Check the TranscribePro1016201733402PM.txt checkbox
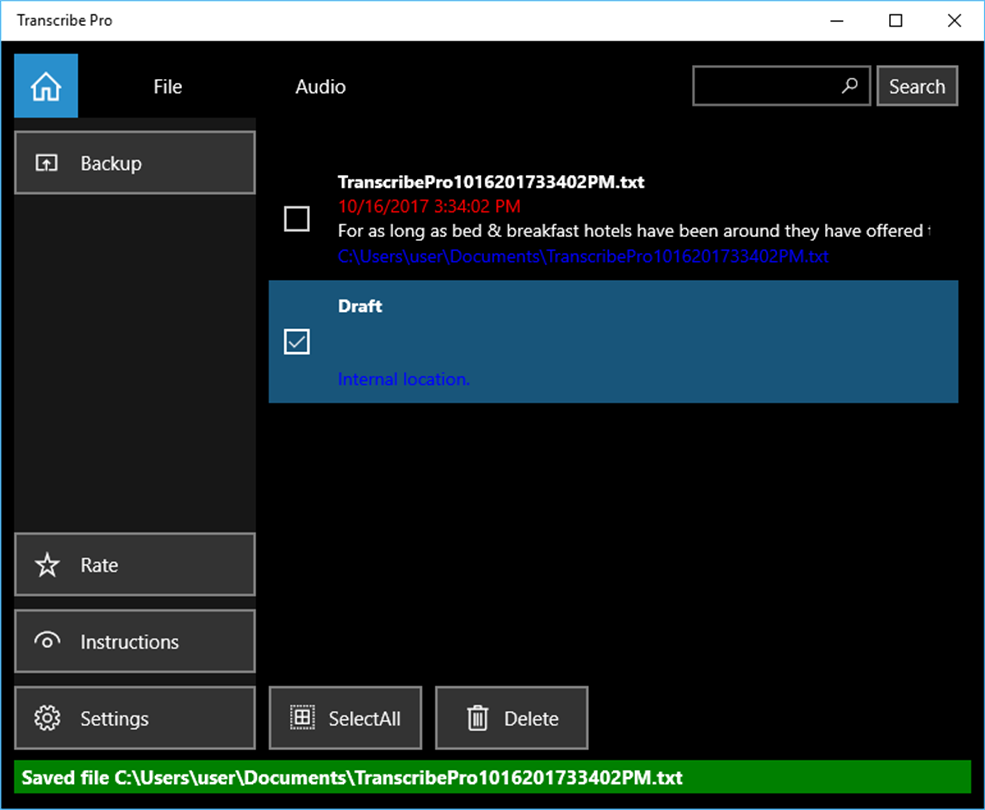 click(297, 219)
